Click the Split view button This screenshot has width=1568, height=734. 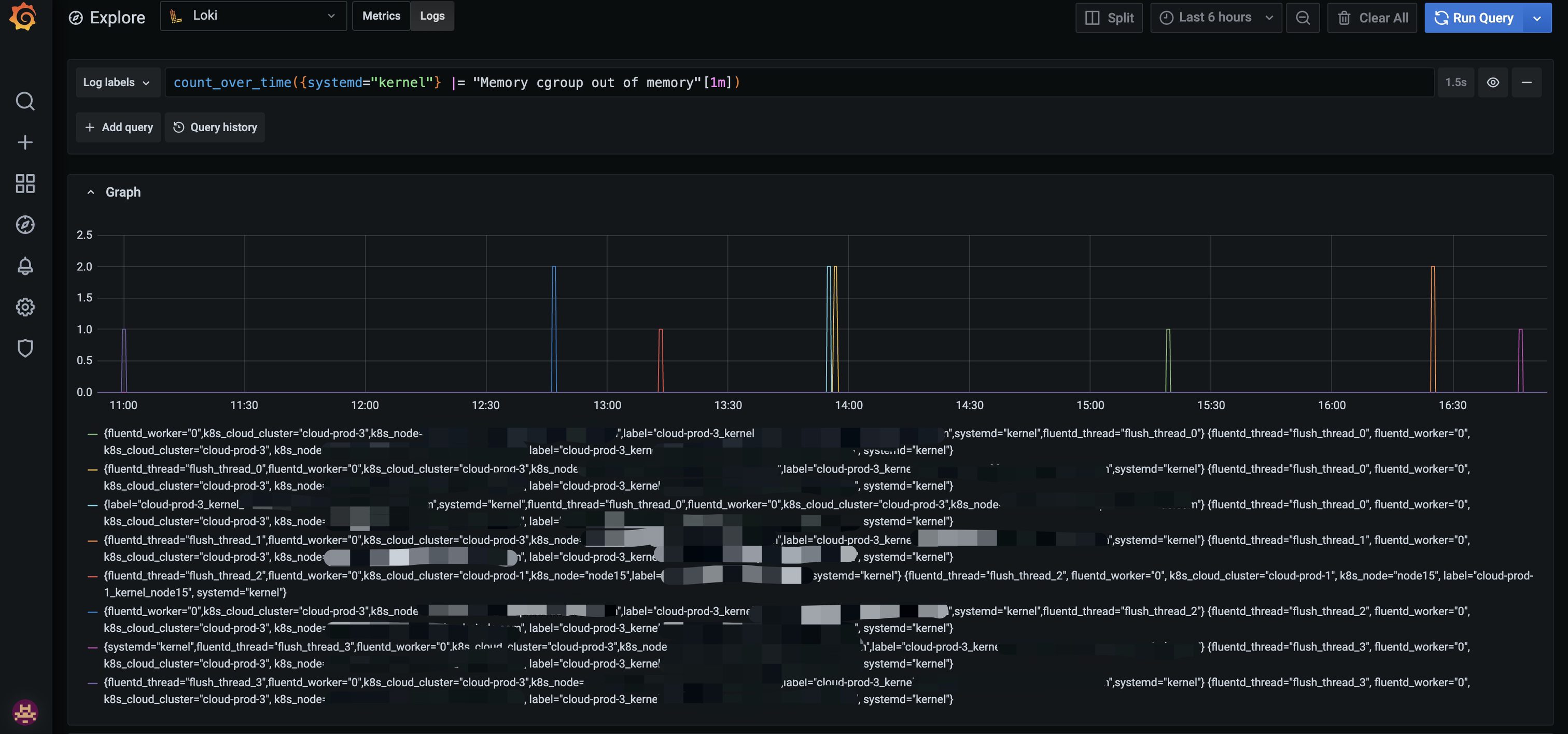pos(1109,18)
